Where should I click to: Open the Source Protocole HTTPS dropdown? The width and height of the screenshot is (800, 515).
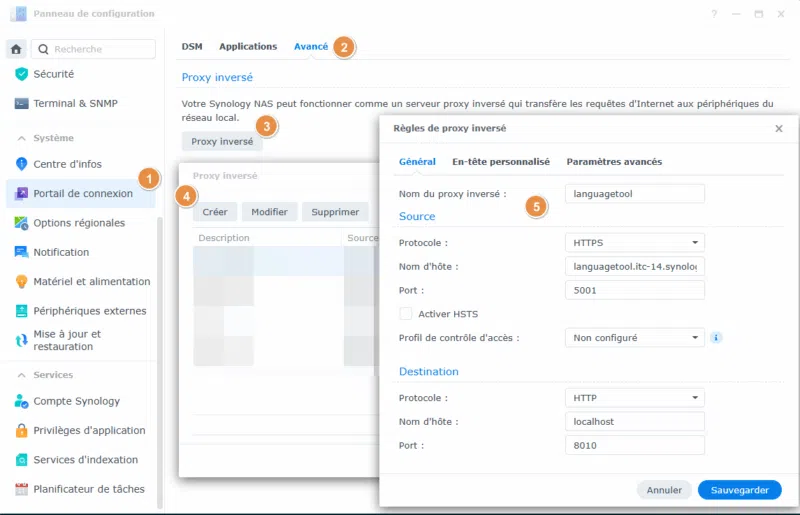point(635,242)
